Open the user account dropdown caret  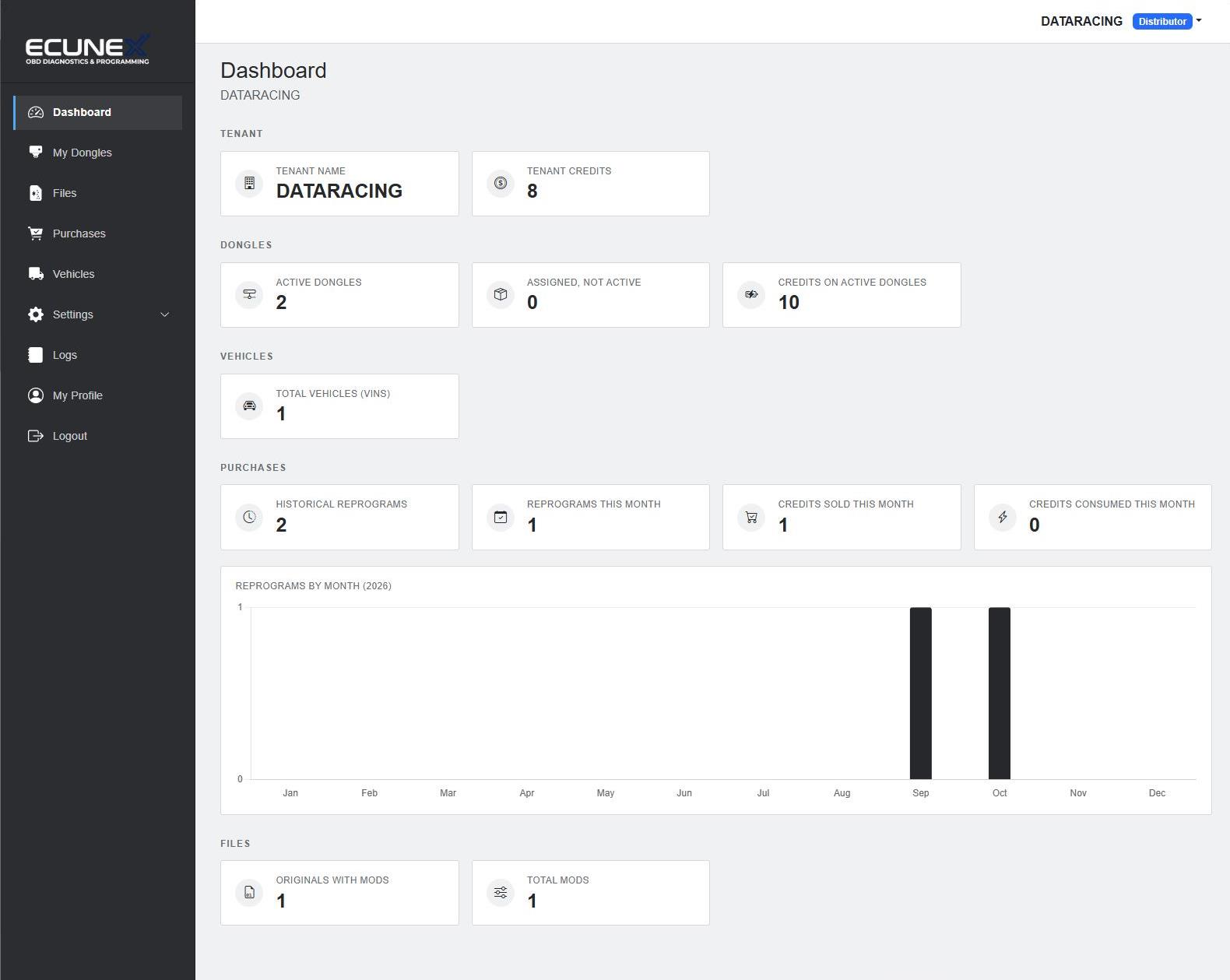[1199, 21]
